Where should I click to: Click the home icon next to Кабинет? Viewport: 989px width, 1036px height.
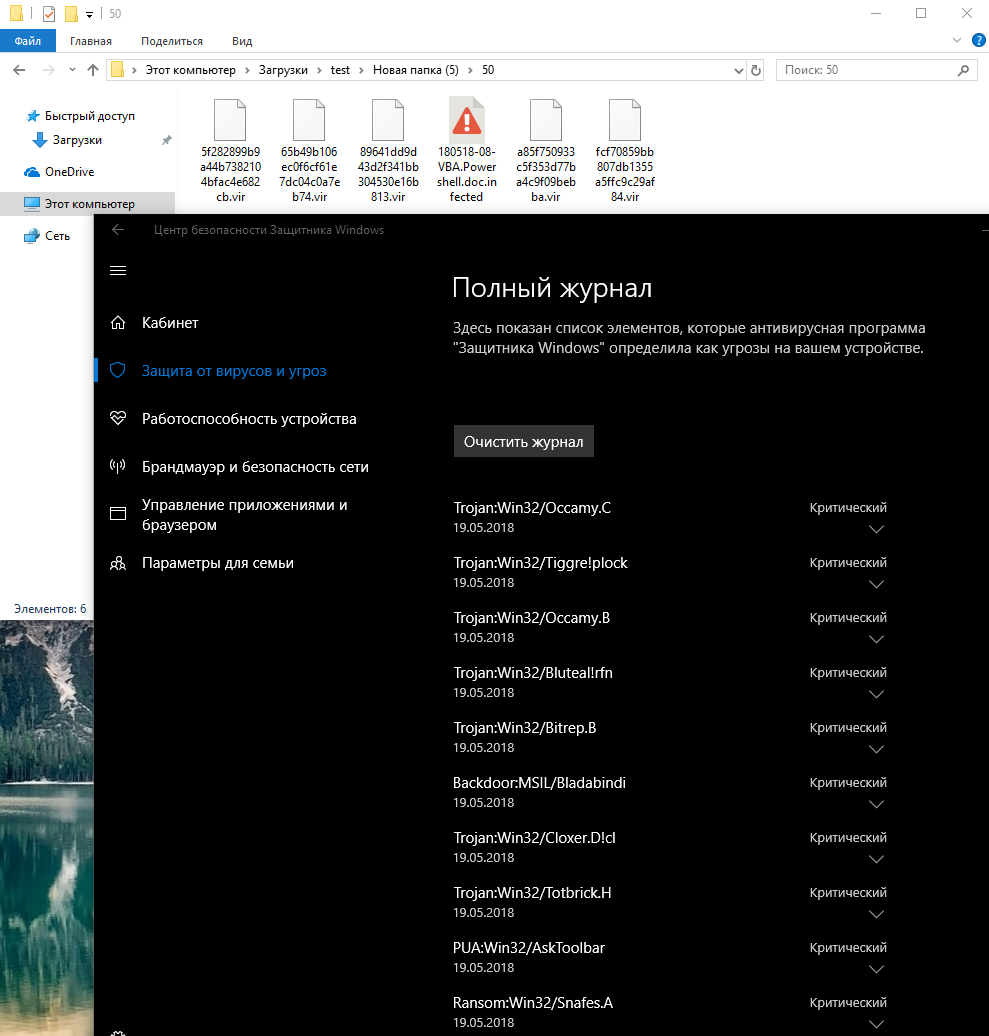click(118, 322)
